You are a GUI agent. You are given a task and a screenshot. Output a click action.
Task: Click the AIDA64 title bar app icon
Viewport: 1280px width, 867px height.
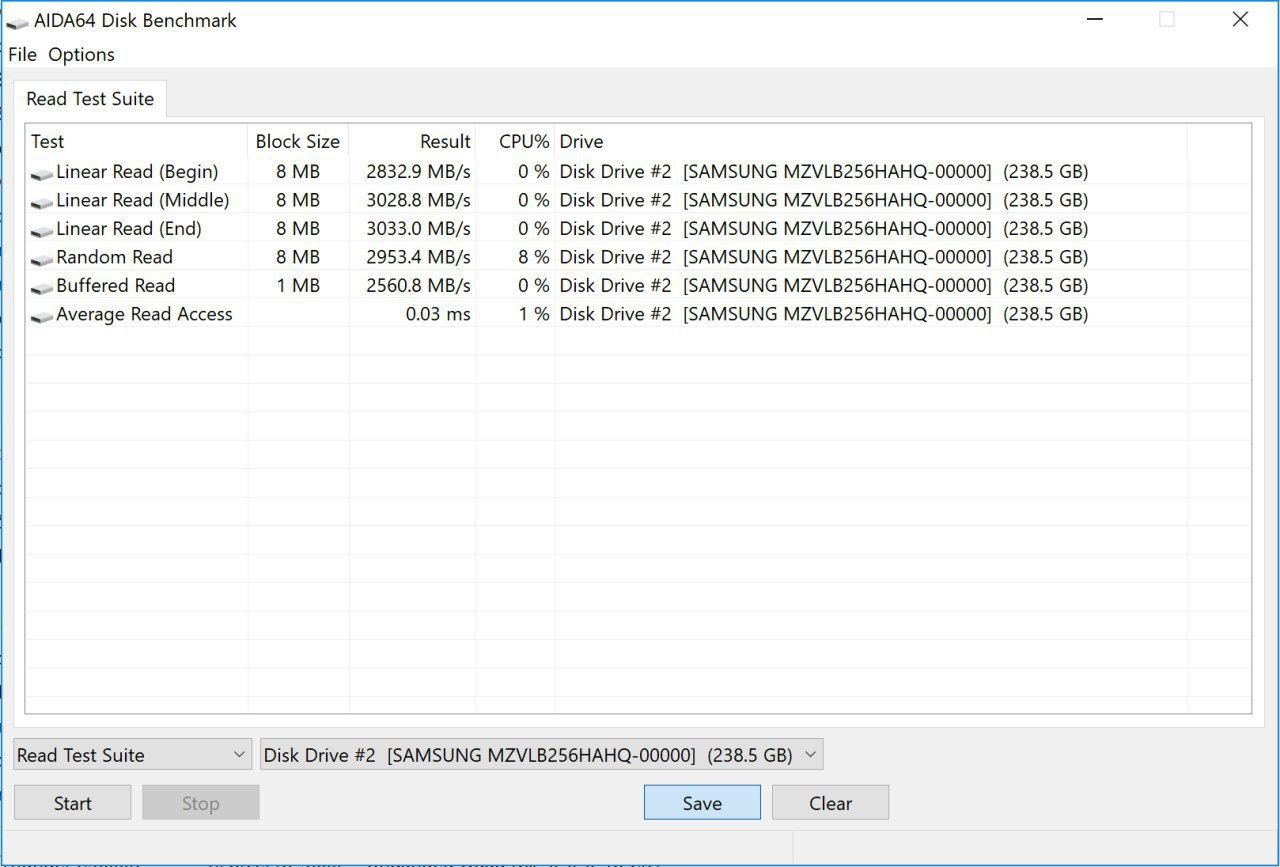point(17,21)
